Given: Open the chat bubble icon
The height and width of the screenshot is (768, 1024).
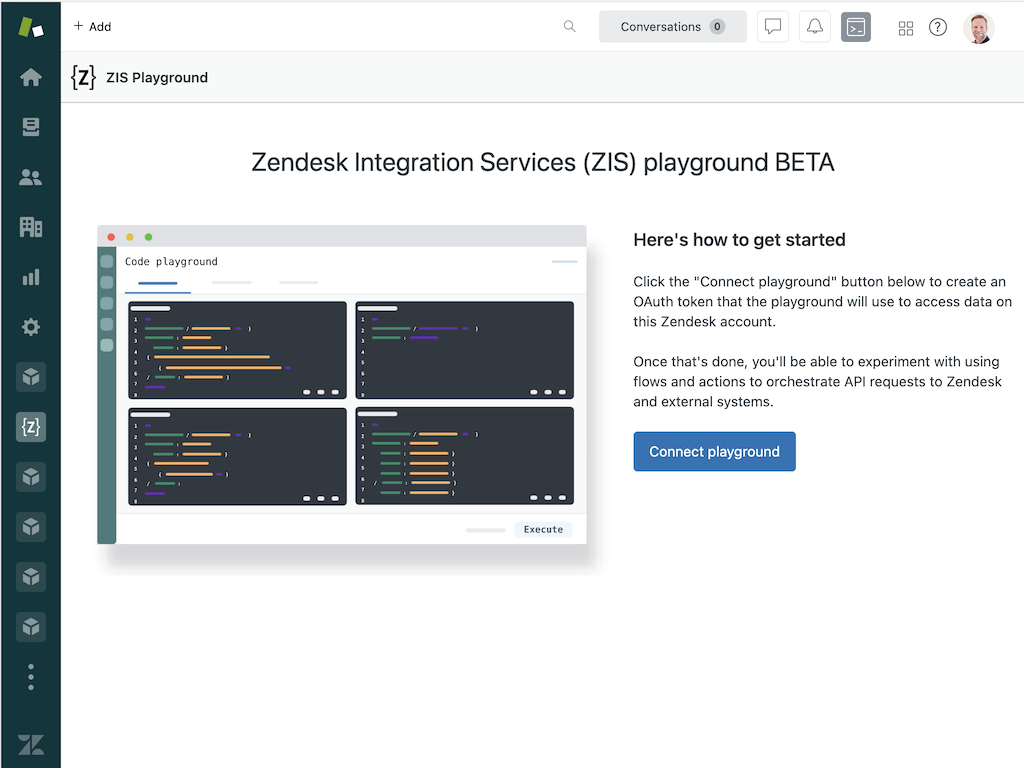Looking at the screenshot, I should pos(772,27).
